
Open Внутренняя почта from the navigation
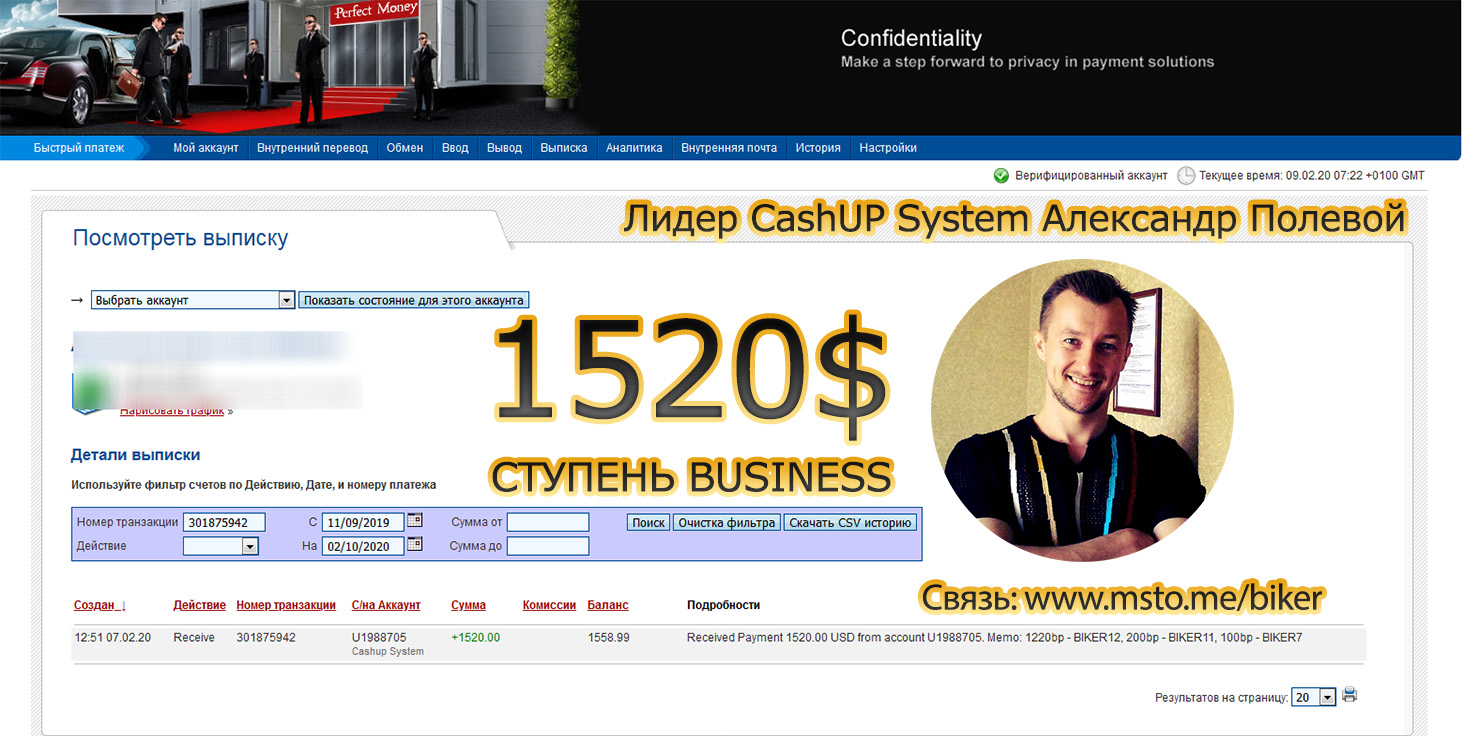pos(729,148)
